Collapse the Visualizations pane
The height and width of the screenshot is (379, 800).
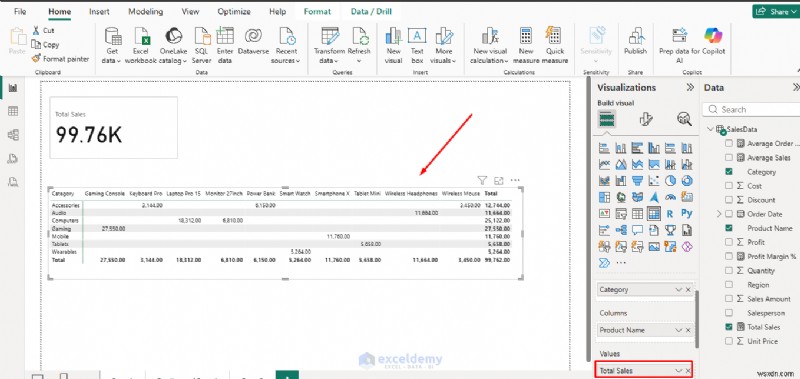(690, 87)
